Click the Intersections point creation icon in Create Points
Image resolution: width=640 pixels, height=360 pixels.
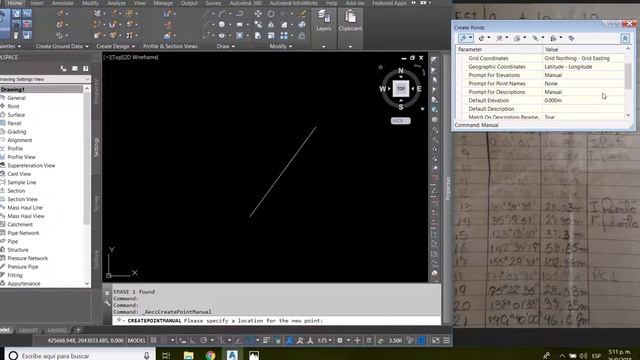(x=482, y=38)
